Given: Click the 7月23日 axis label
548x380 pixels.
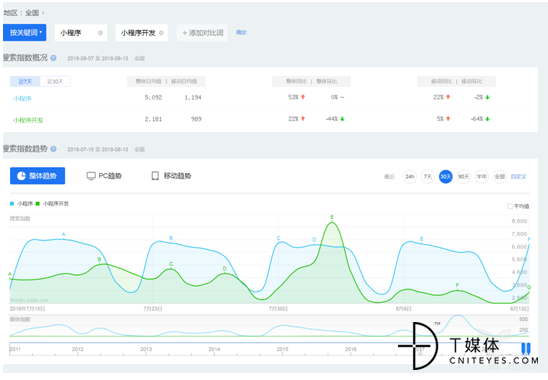Looking at the screenshot, I should 153,309.
